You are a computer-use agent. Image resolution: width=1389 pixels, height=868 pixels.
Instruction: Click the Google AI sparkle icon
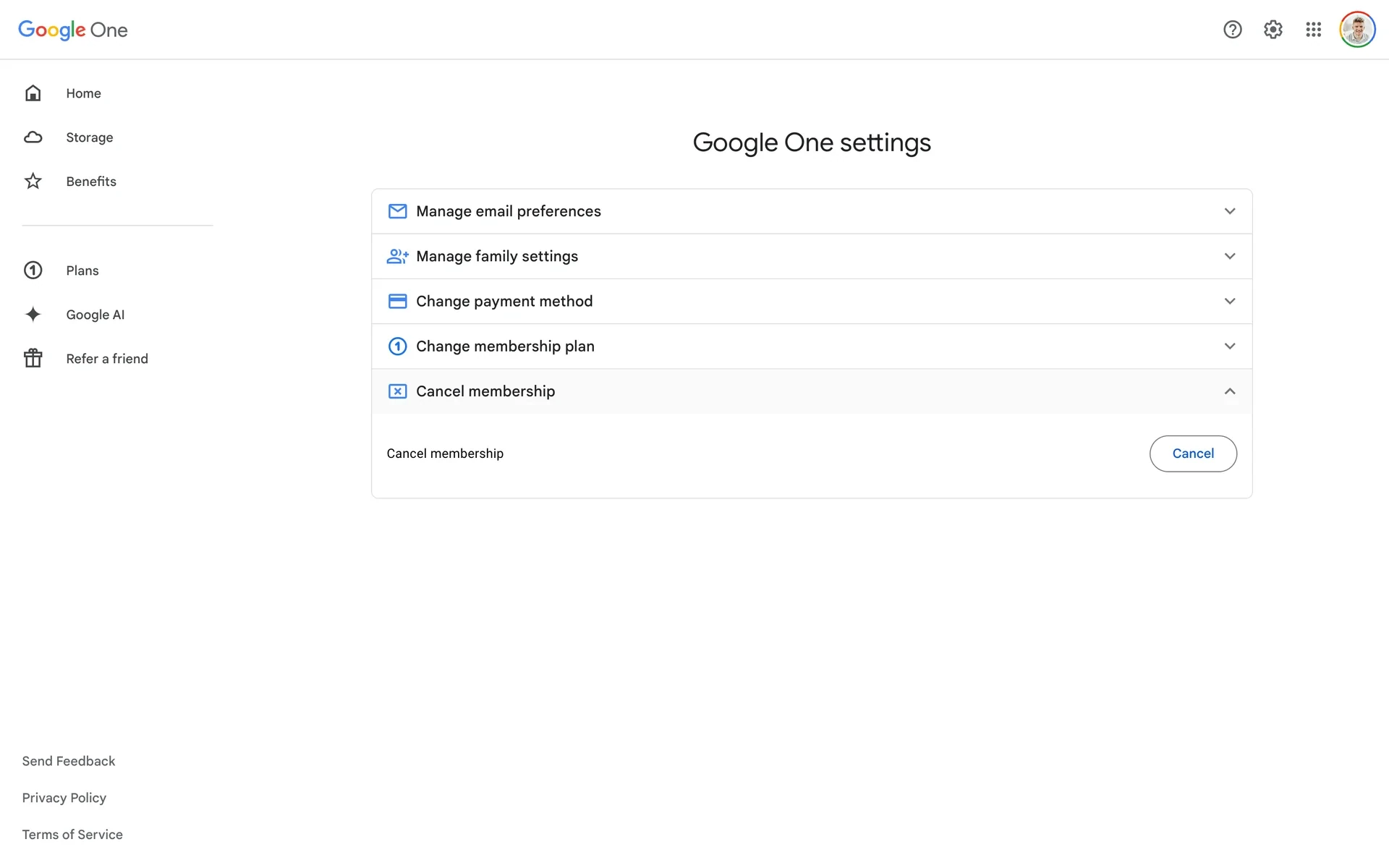(x=33, y=315)
